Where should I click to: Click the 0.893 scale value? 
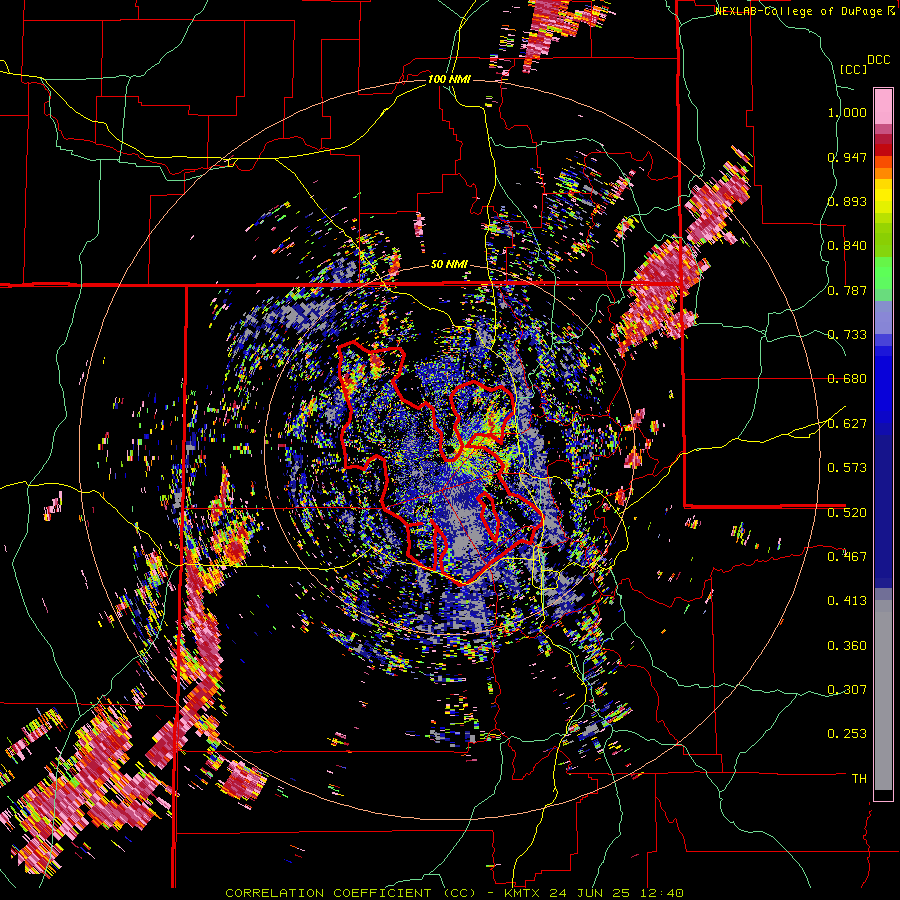click(x=847, y=201)
